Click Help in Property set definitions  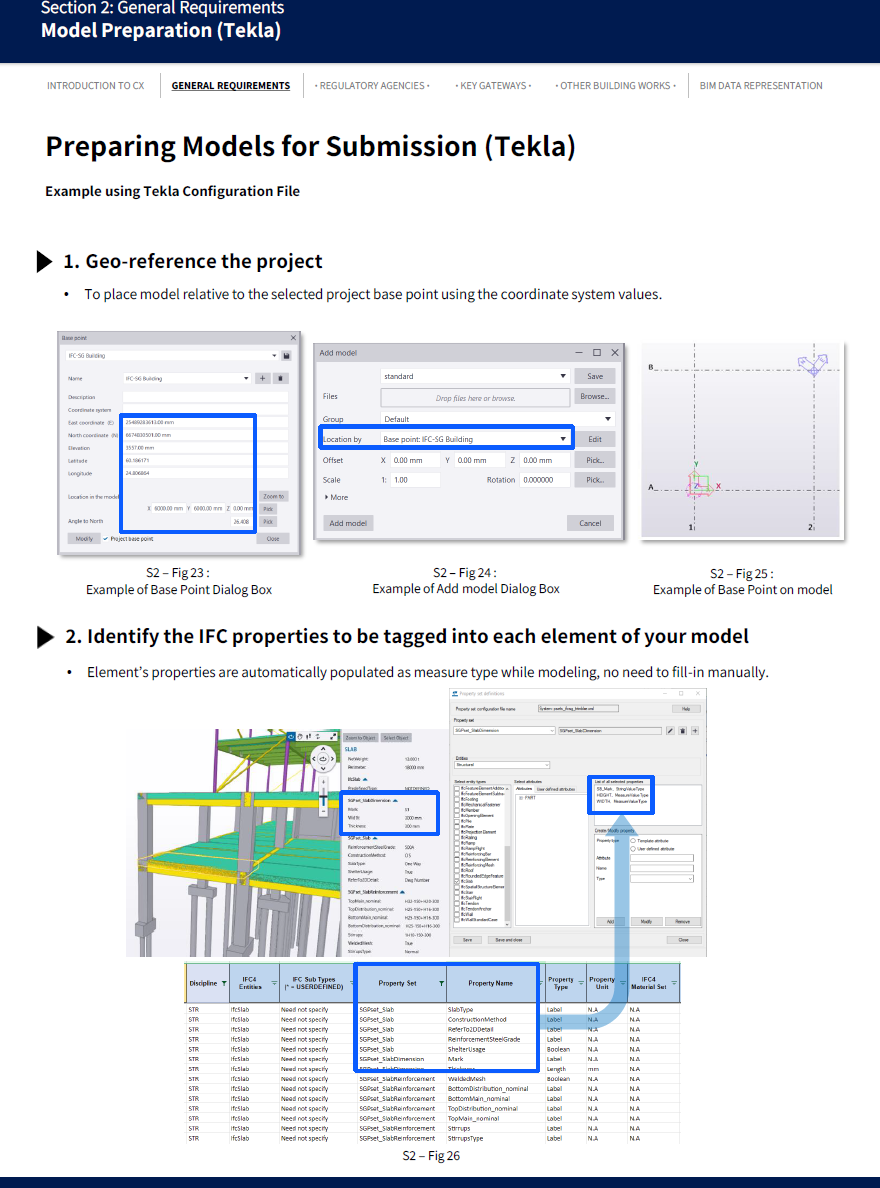tap(685, 708)
